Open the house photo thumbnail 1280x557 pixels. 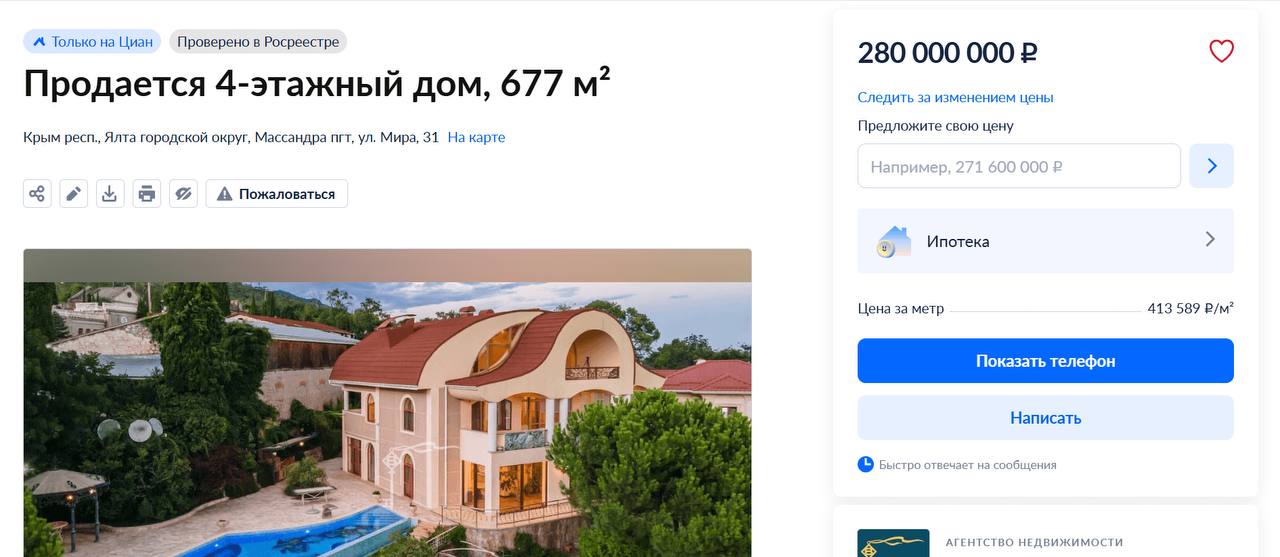(387, 403)
